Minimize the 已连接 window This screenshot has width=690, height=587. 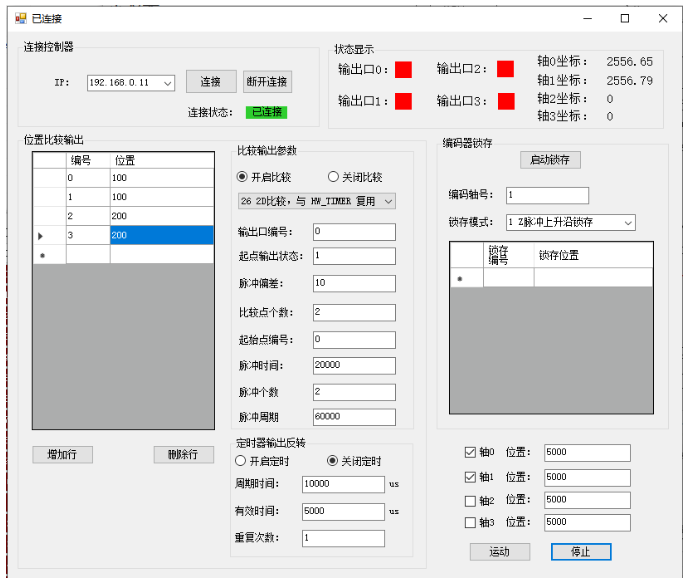pyautogui.click(x=587, y=18)
